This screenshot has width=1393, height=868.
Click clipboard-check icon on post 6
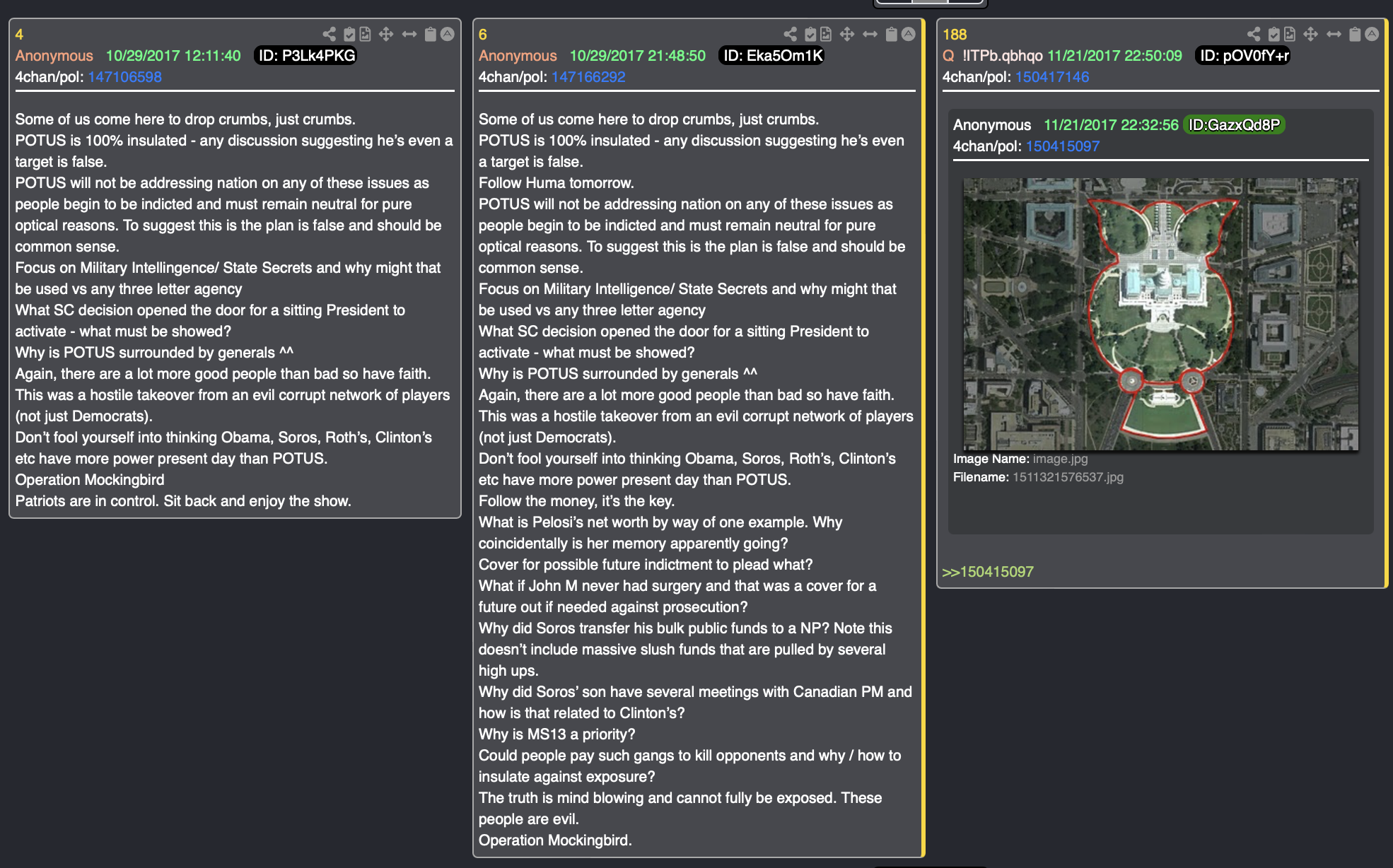[x=810, y=34]
